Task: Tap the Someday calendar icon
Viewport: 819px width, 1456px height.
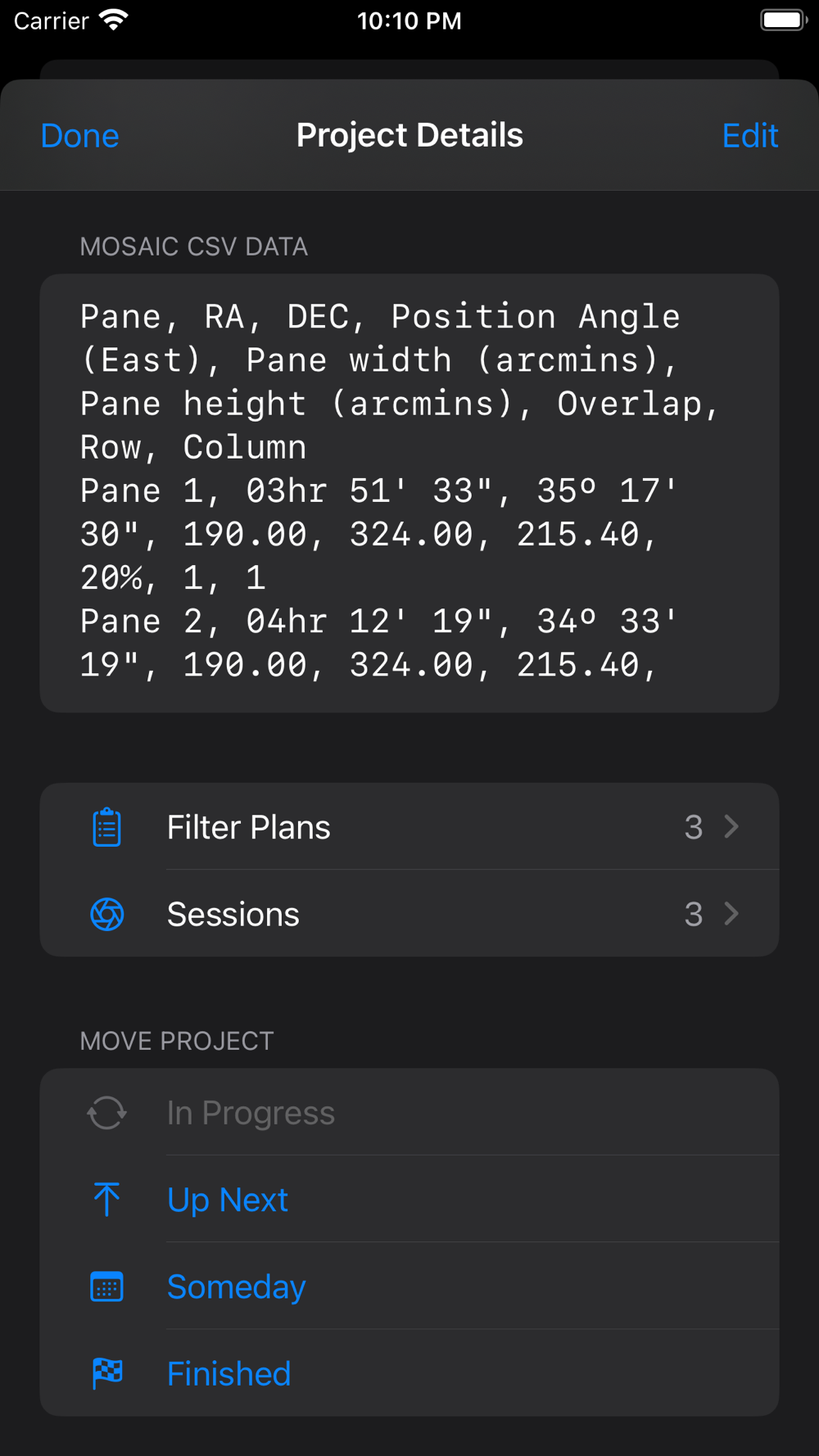Action: pyautogui.click(x=106, y=1286)
